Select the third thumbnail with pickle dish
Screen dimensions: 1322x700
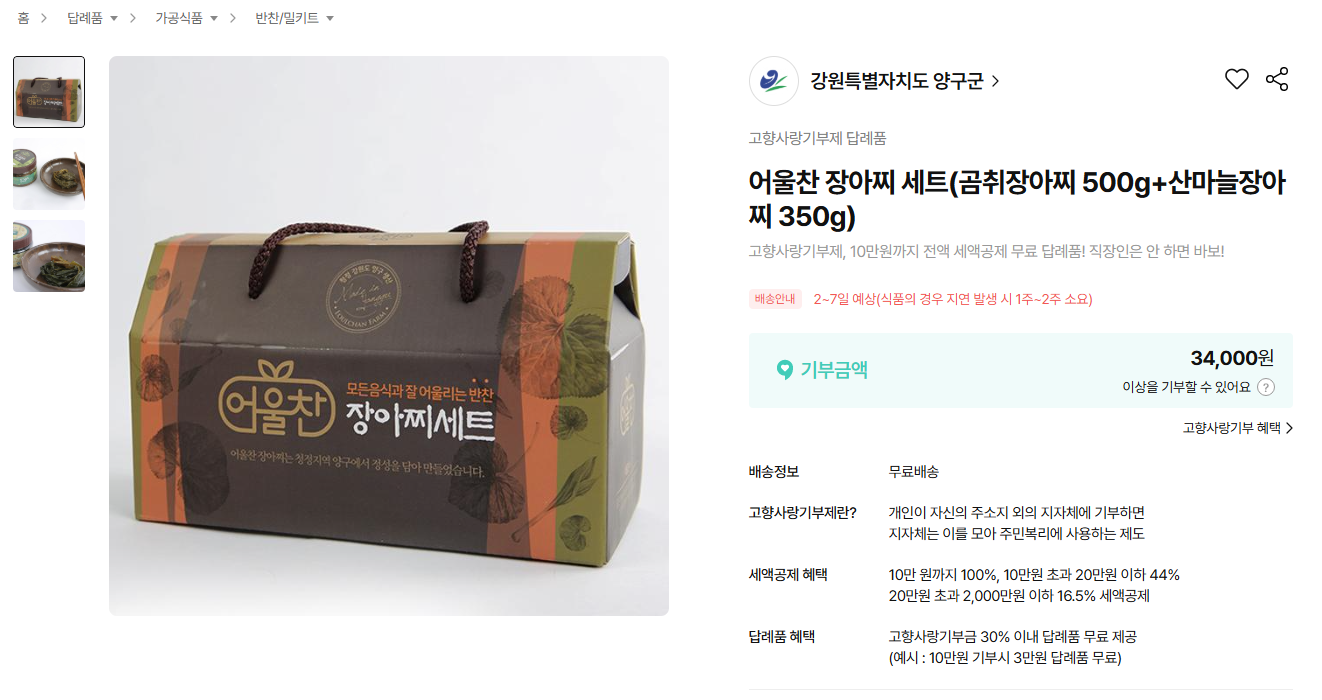(x=49, y=256)
